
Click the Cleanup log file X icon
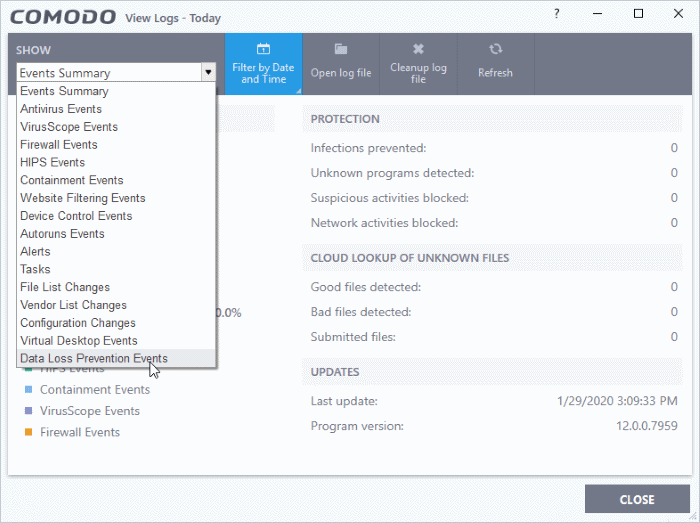(x=418, y=48)
